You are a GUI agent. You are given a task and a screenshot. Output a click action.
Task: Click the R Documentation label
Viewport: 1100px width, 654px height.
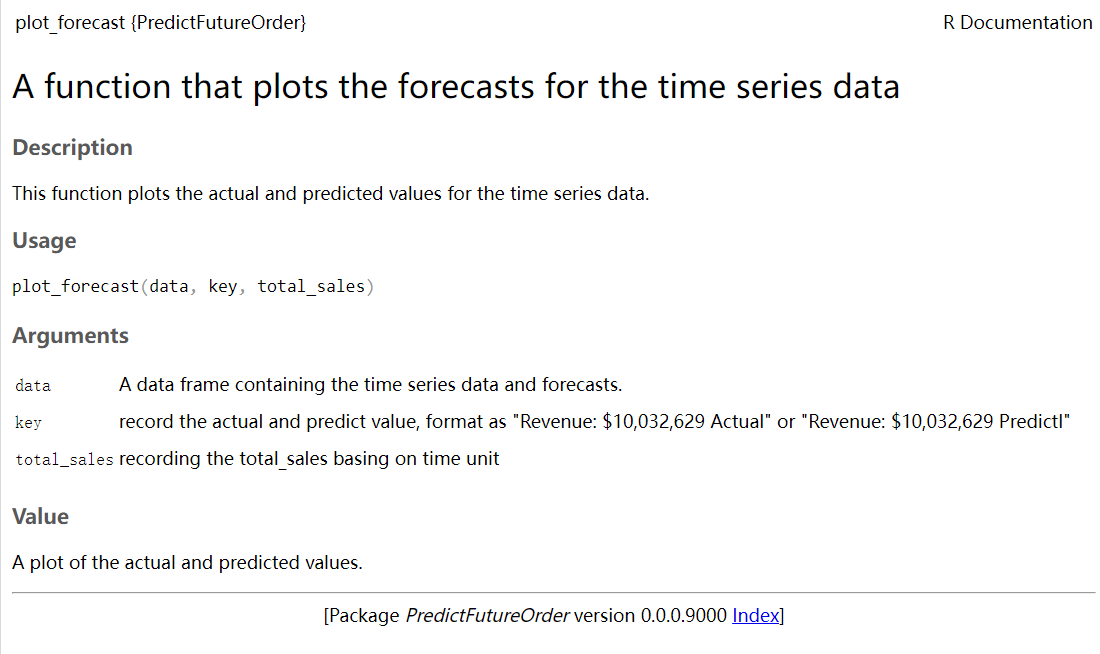point(1017,22)
